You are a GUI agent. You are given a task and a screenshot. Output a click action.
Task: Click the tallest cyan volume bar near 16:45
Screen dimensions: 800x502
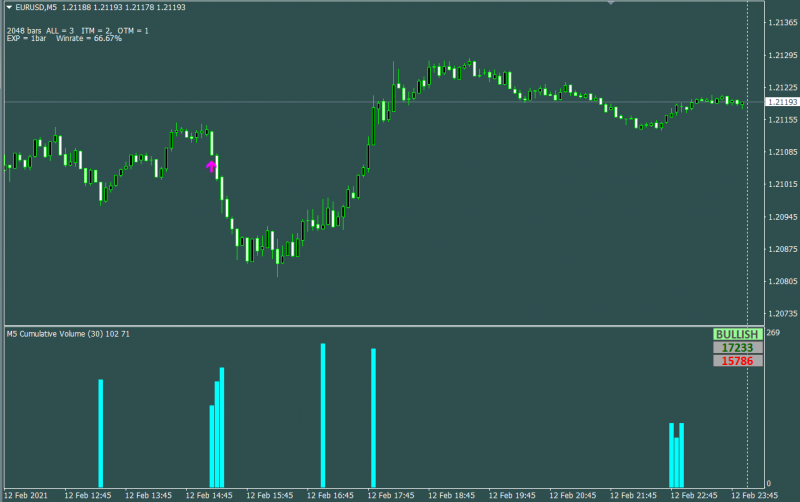(x=323, y=415)
